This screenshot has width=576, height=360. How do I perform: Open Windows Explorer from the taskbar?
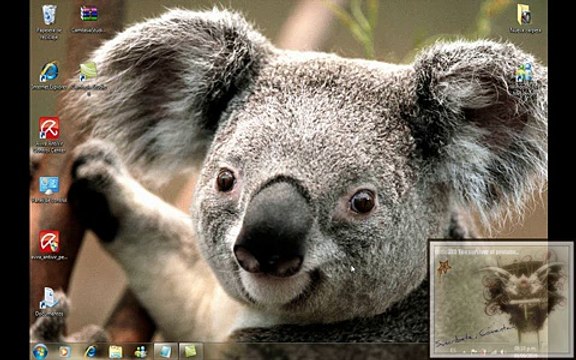(115, 352)
